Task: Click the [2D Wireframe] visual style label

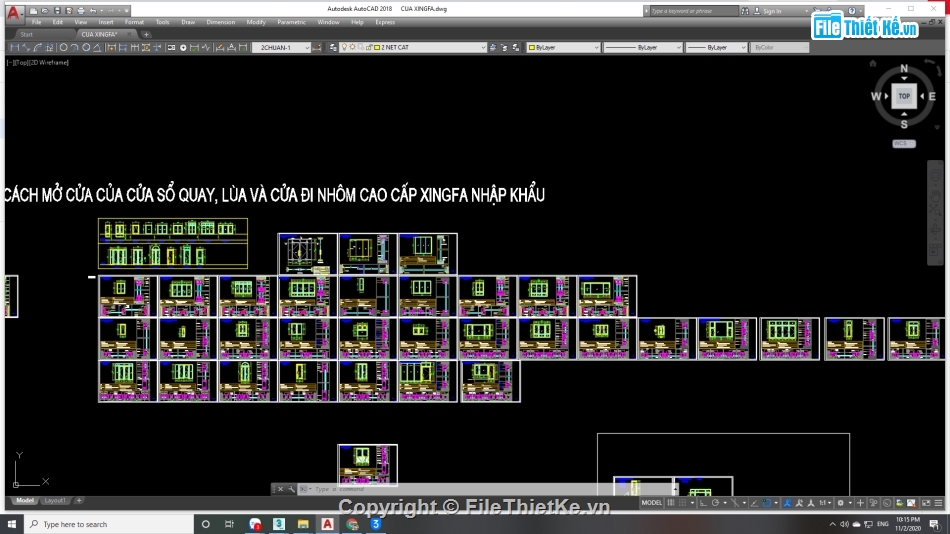Action: [x=49, y=62]
